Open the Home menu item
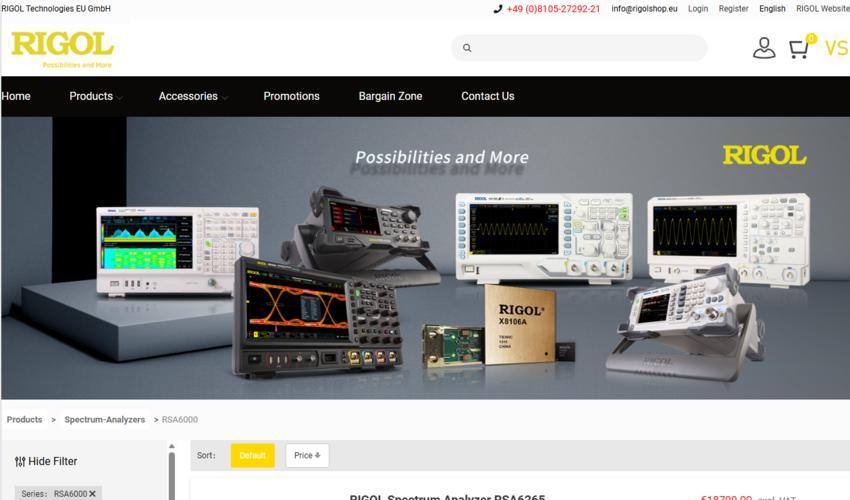The height and width of the screenshot is (500, 850). pos(16,96)
